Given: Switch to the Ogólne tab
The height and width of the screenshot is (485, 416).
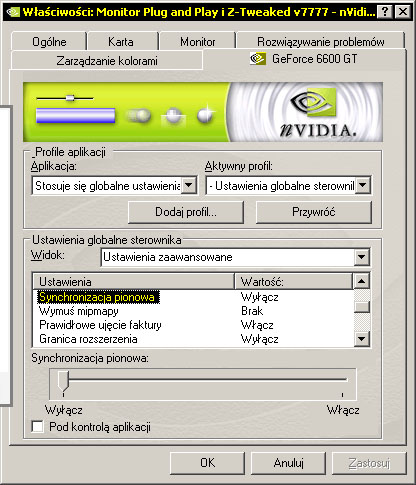Looking at the screenshot, I should [x=49, y=42].
